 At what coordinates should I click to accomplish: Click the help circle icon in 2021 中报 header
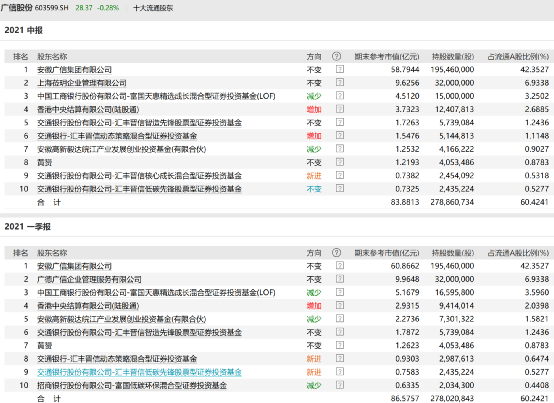(x=336, y=56)
